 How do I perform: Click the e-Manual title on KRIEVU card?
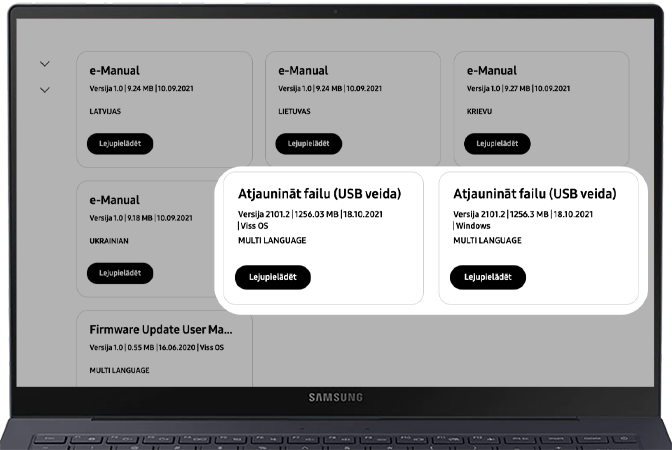tap(492, 71)
